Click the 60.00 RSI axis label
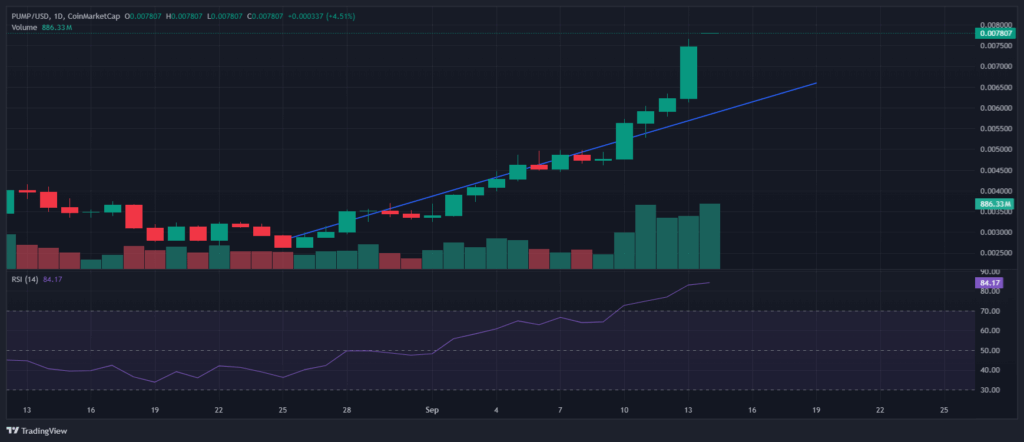Viewport: 1024px width, 442px height. (x=989, y=331)
